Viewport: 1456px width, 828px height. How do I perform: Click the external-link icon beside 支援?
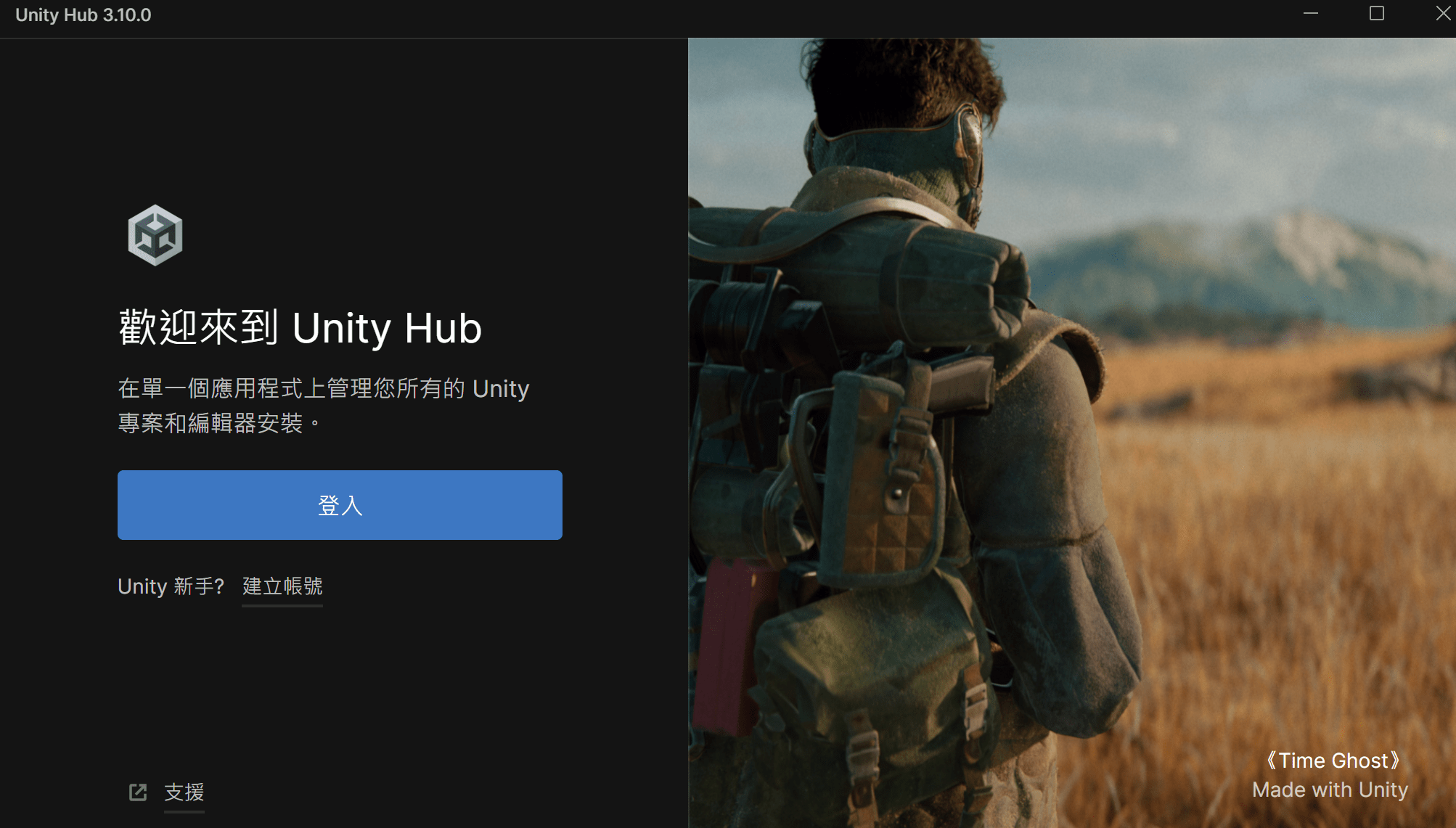tap(138, 792)
